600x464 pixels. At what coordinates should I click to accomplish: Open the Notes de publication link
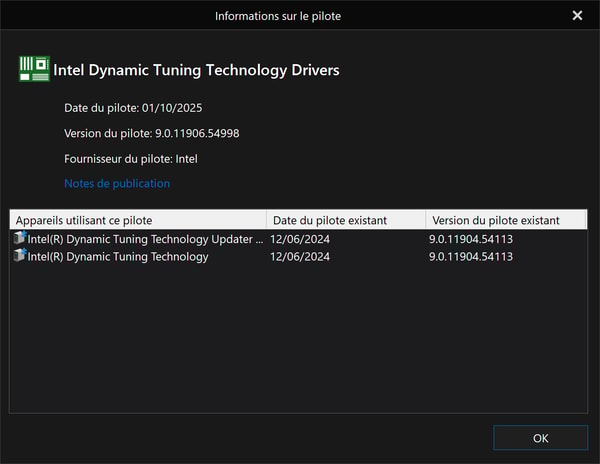[117, 184]
